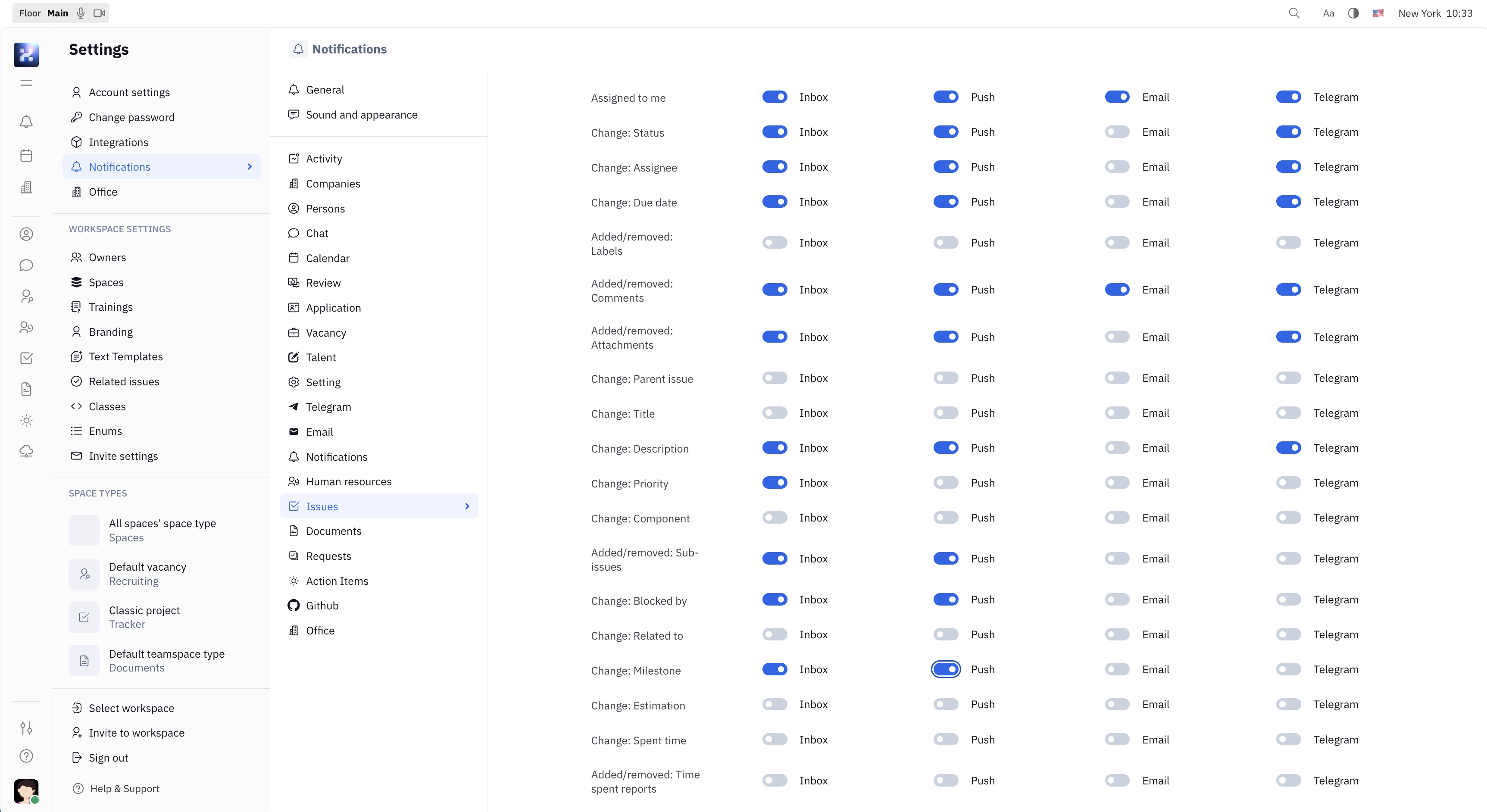Disable Push notifications for Assigned to me
Viewport: 1487px width, 812px height.
point(946,97)
